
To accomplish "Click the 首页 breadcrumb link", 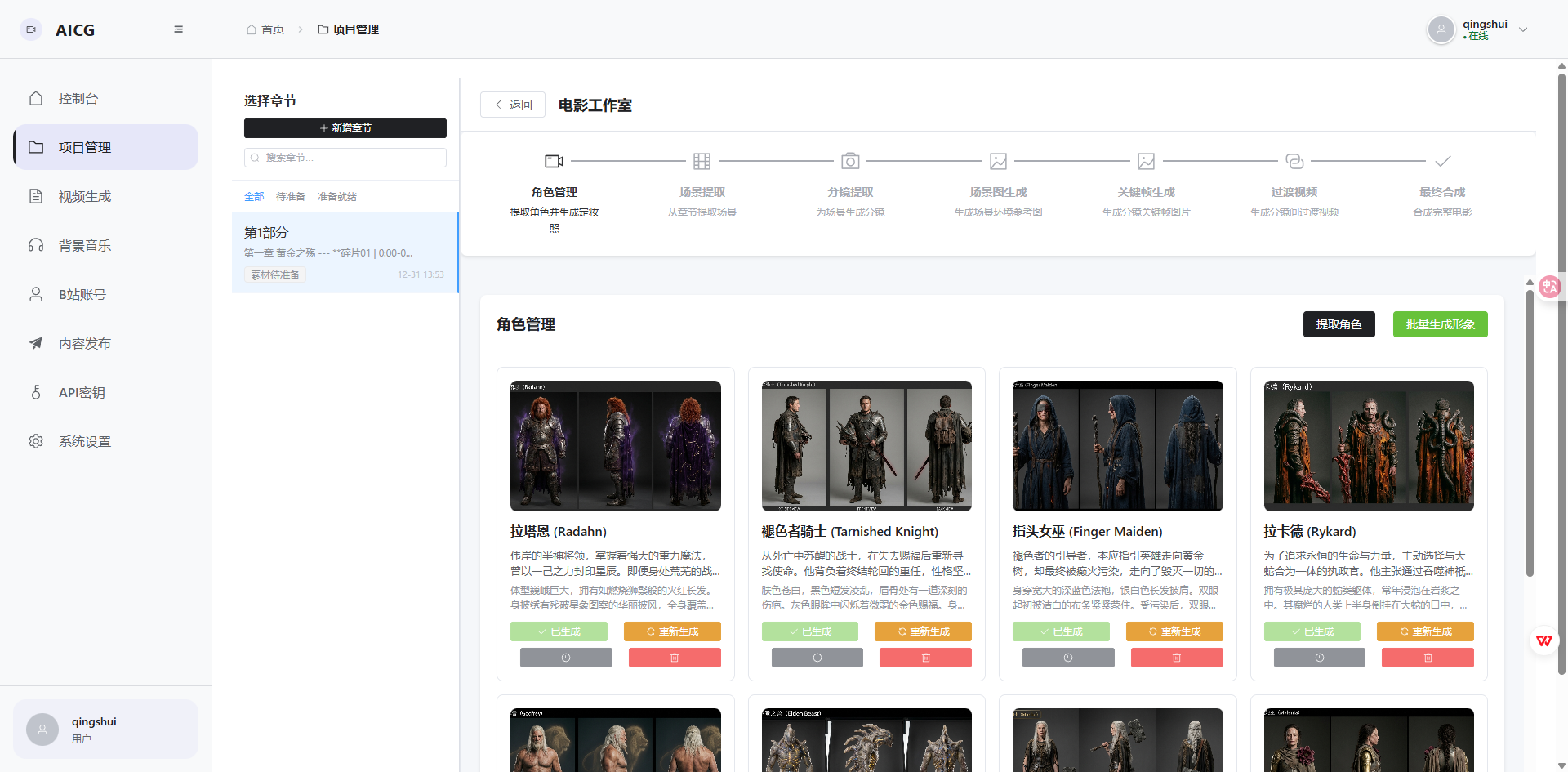I will point(265,29).
